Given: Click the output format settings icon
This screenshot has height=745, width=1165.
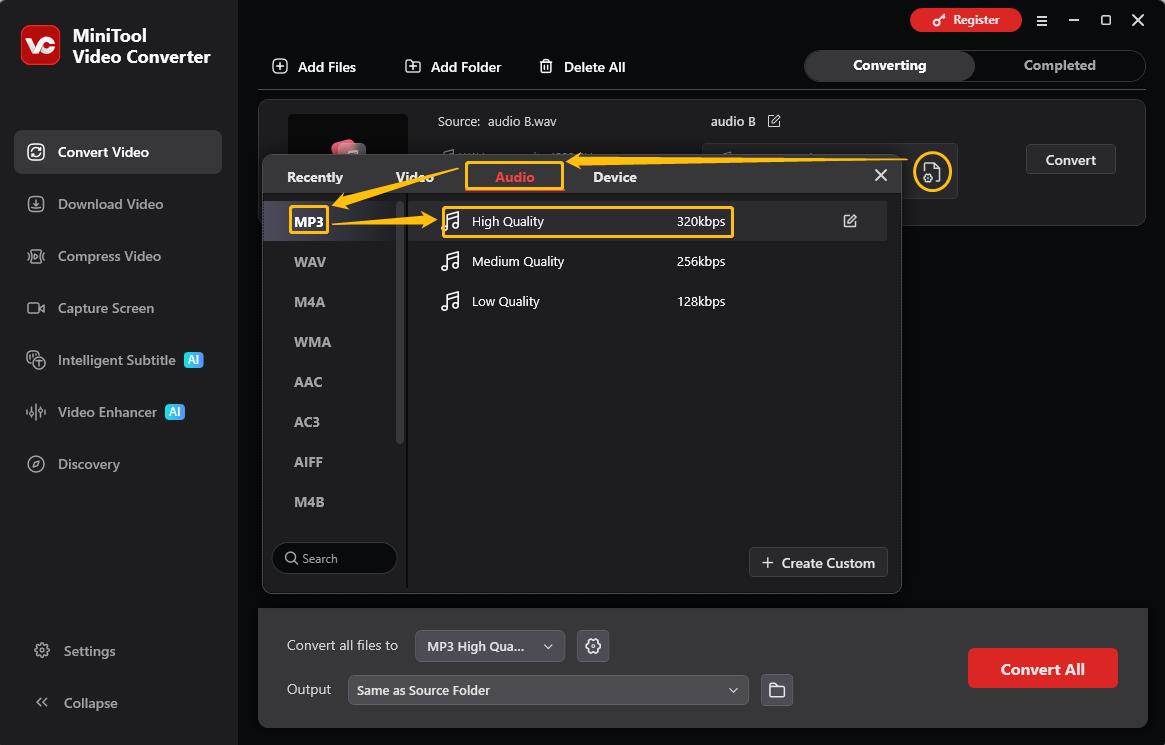Looking at the screenshot, I should 932,172.
